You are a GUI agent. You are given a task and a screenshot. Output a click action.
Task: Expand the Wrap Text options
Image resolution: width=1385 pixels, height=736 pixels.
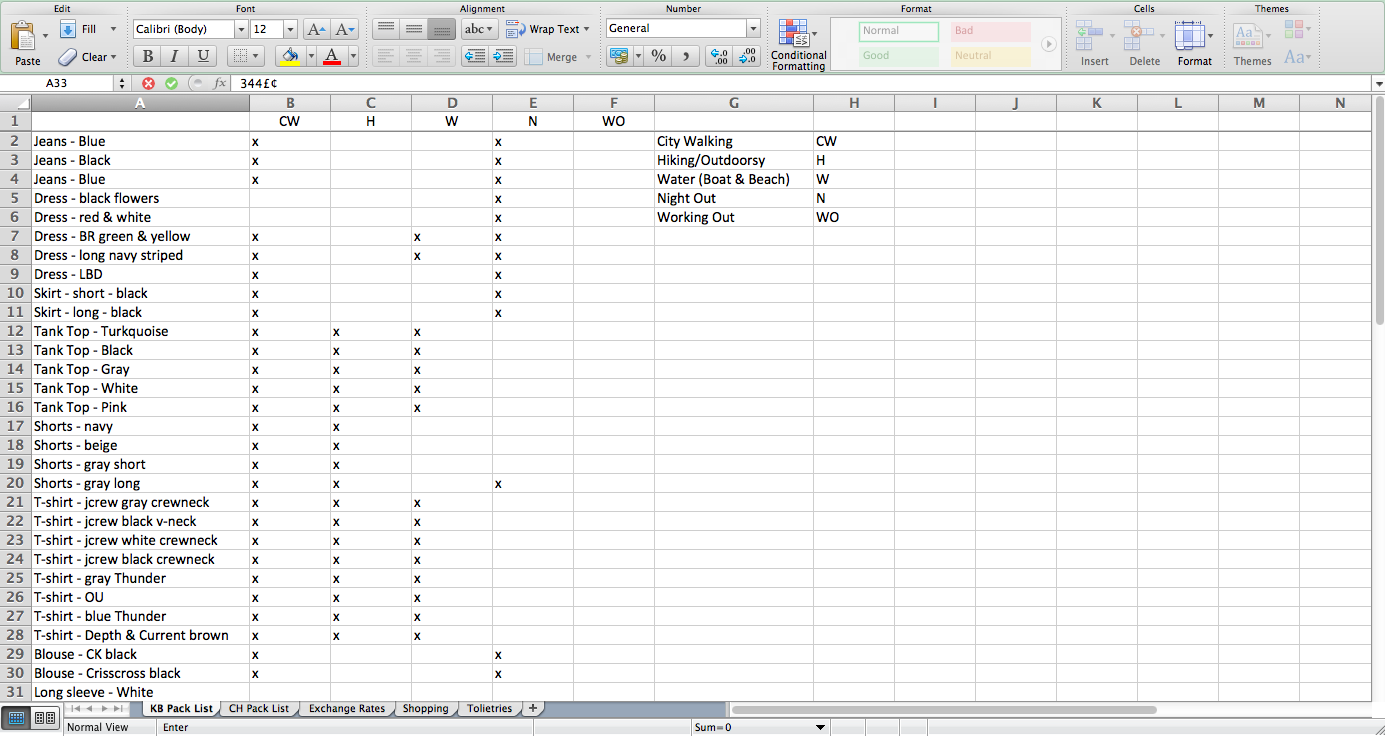click(586, 29)
